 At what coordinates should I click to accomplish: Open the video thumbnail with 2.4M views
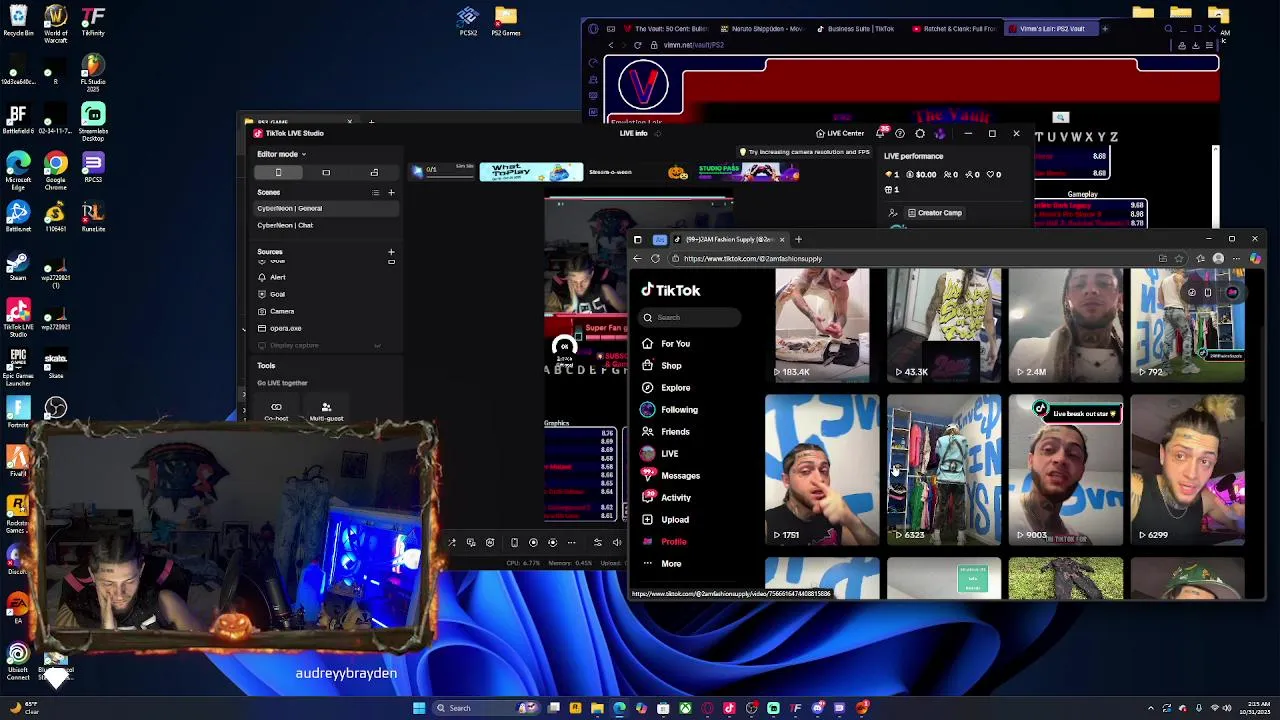tap(1066, 325)
